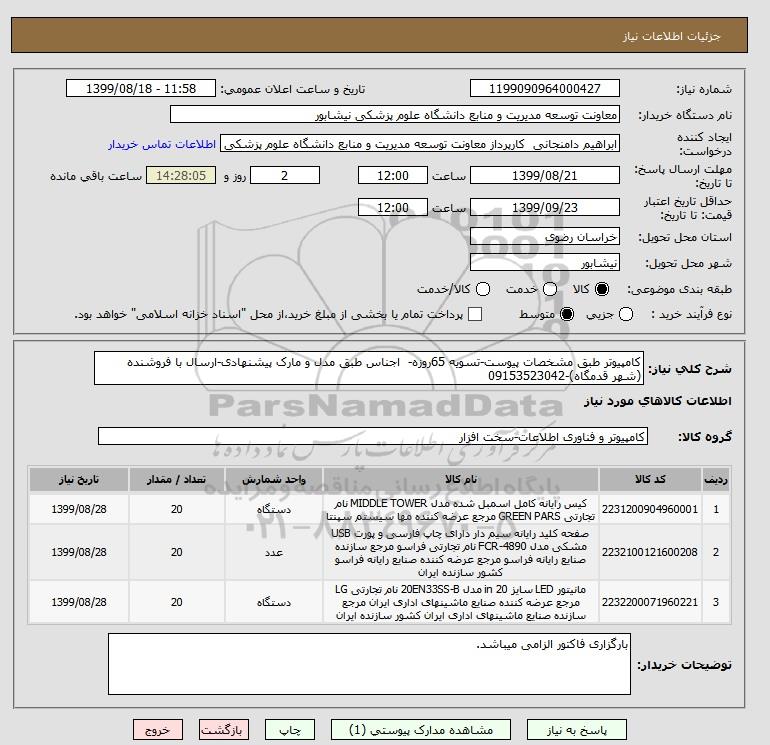Click the جزئیات اطلاعات نیاز page header

tap(671, 36)
